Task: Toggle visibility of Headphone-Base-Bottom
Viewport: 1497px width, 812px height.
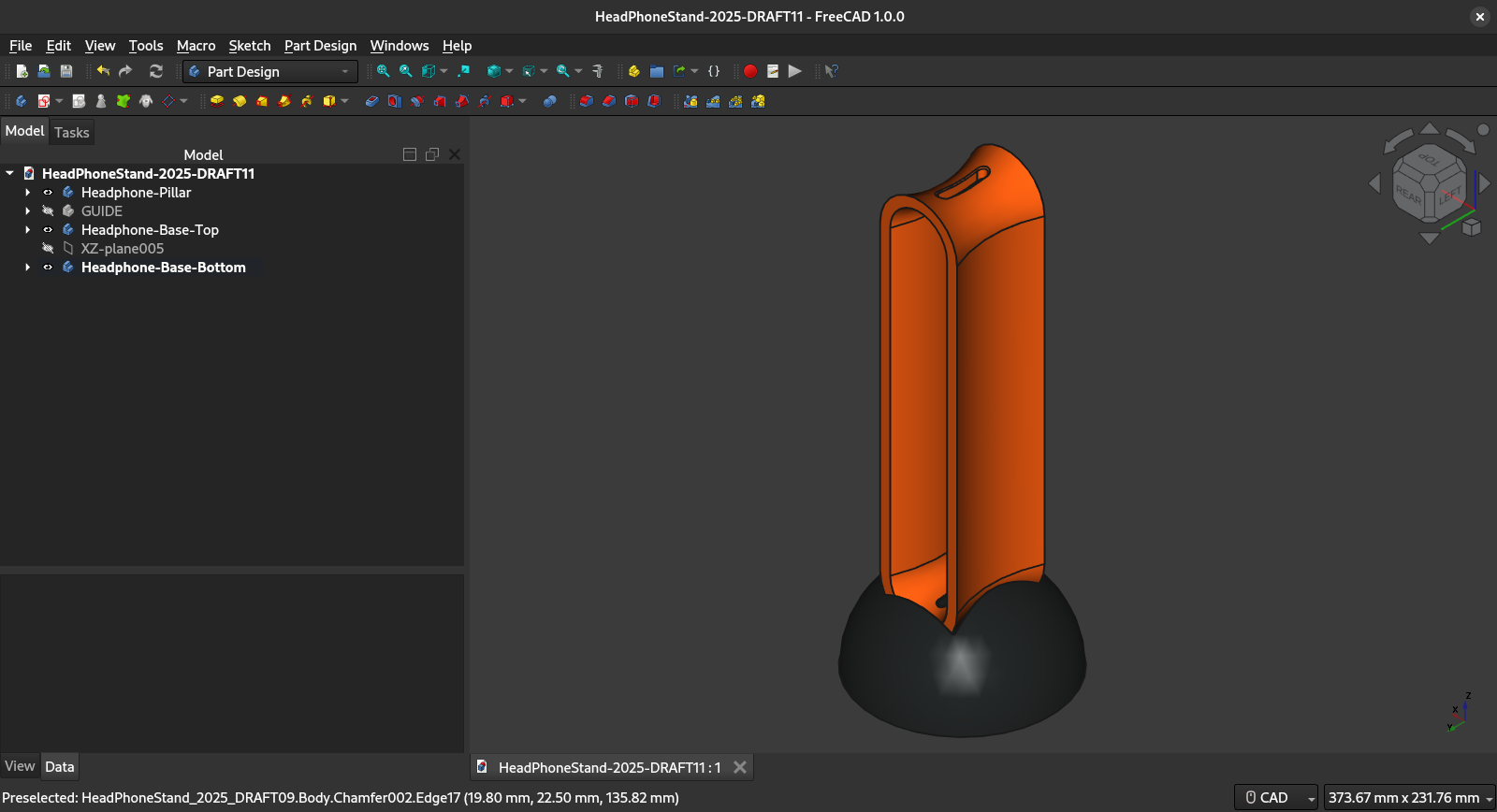Action: 48,268
